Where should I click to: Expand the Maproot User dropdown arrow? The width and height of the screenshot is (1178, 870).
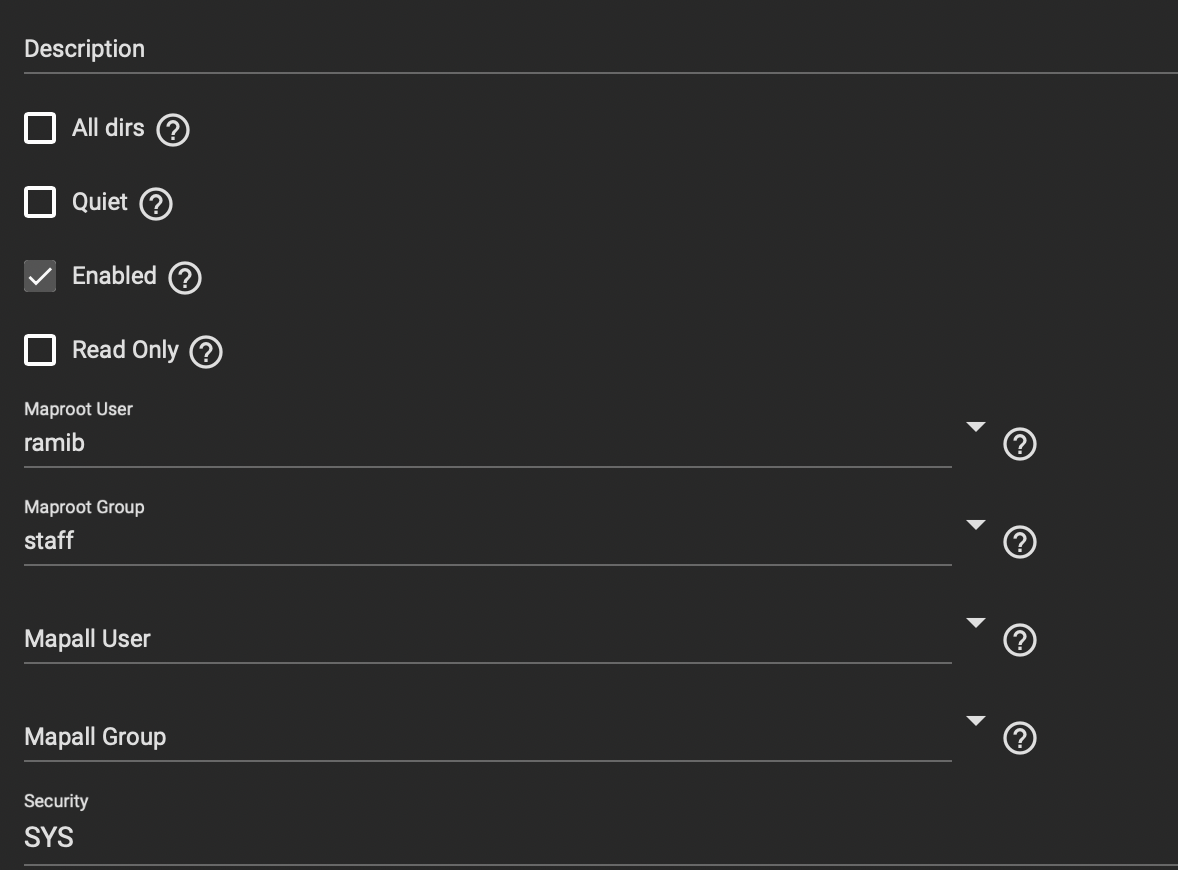pos(975,427)
